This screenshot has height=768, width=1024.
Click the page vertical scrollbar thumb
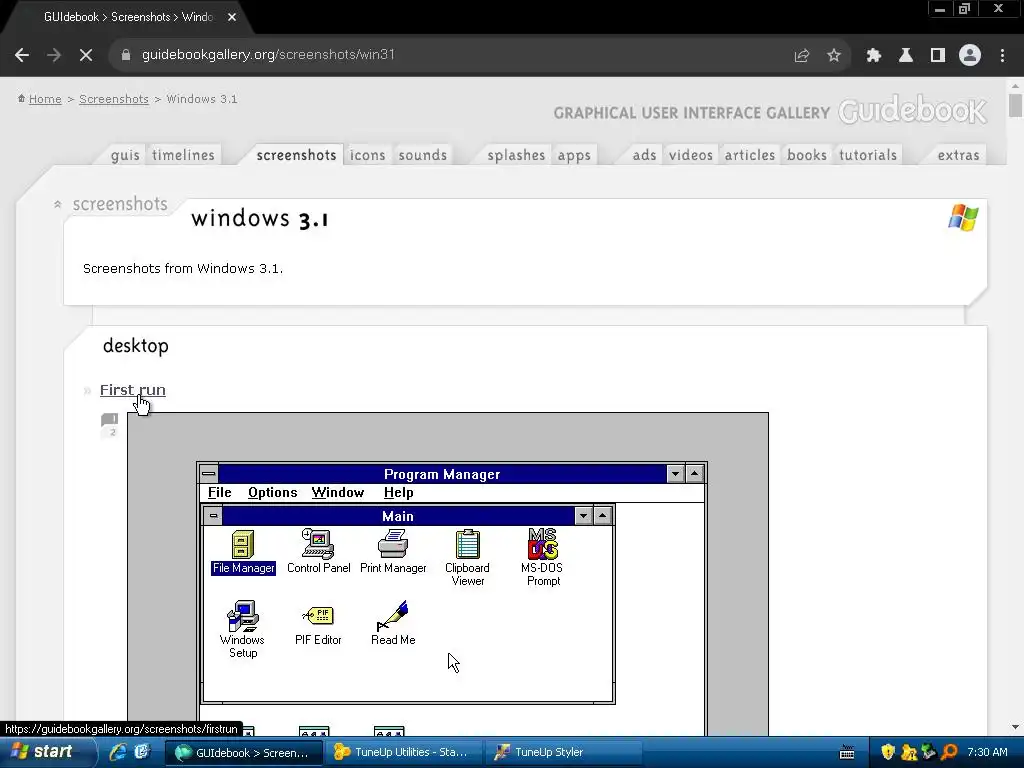coord(1015,105)
